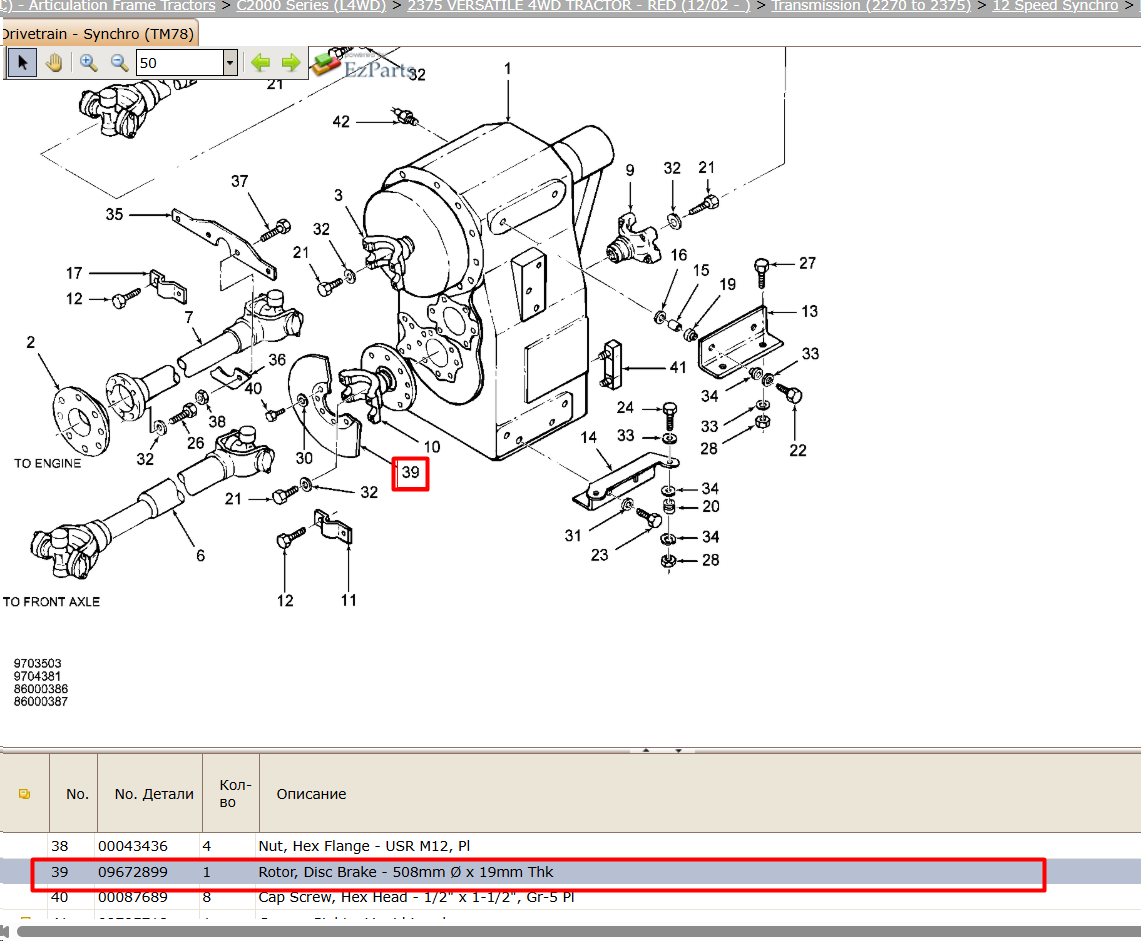Click callout 3 near the top yoke
1141x941 pixels.
(338, 195)
